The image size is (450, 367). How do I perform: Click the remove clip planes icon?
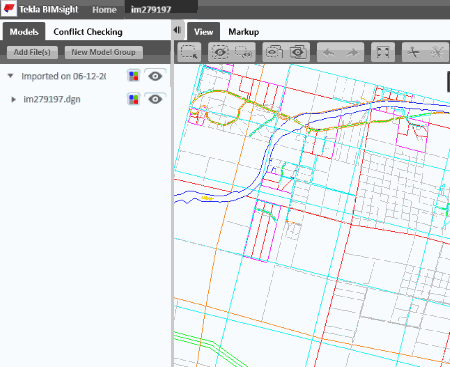[x=438, y=52]
